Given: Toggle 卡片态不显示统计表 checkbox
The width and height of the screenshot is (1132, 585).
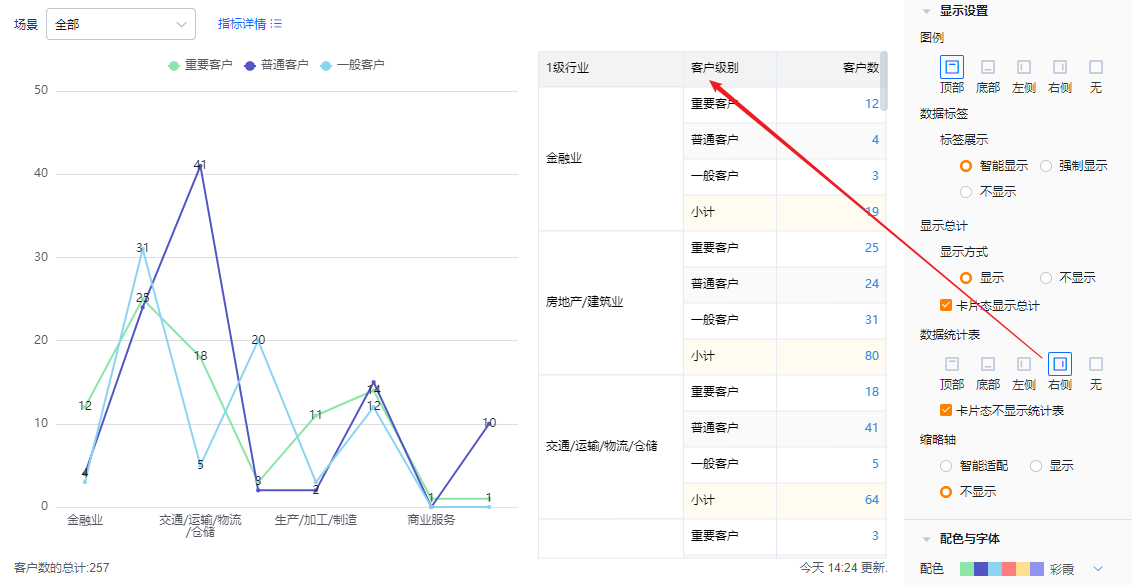Looking at the screenshot, I should pos(946,410).
